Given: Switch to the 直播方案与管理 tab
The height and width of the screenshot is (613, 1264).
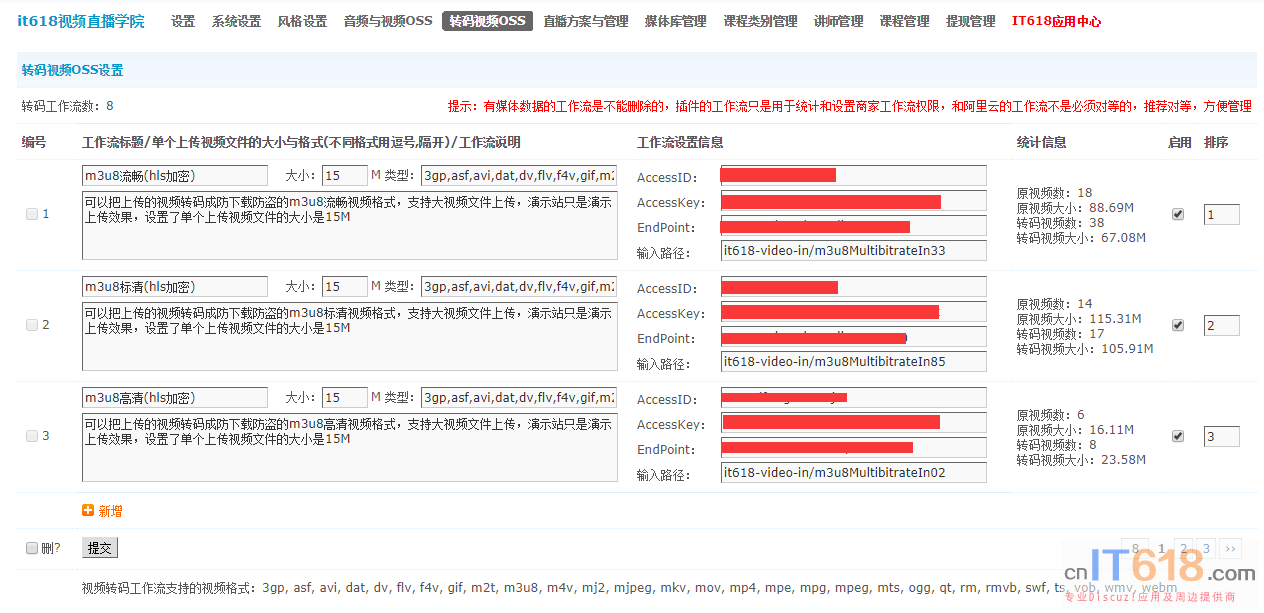Looking at the screenshot, I should tap(586, 21).
